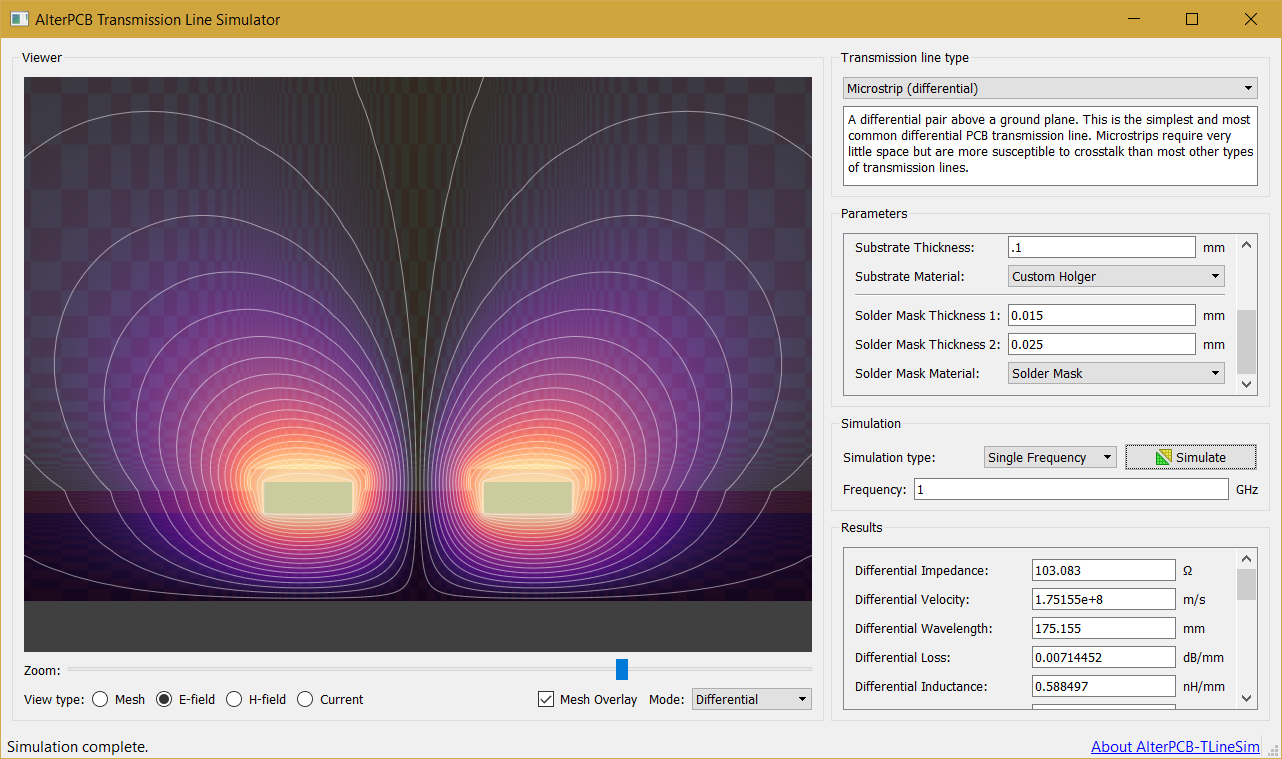Click the AlterPCB app icon in title bar

coord(18,19)
